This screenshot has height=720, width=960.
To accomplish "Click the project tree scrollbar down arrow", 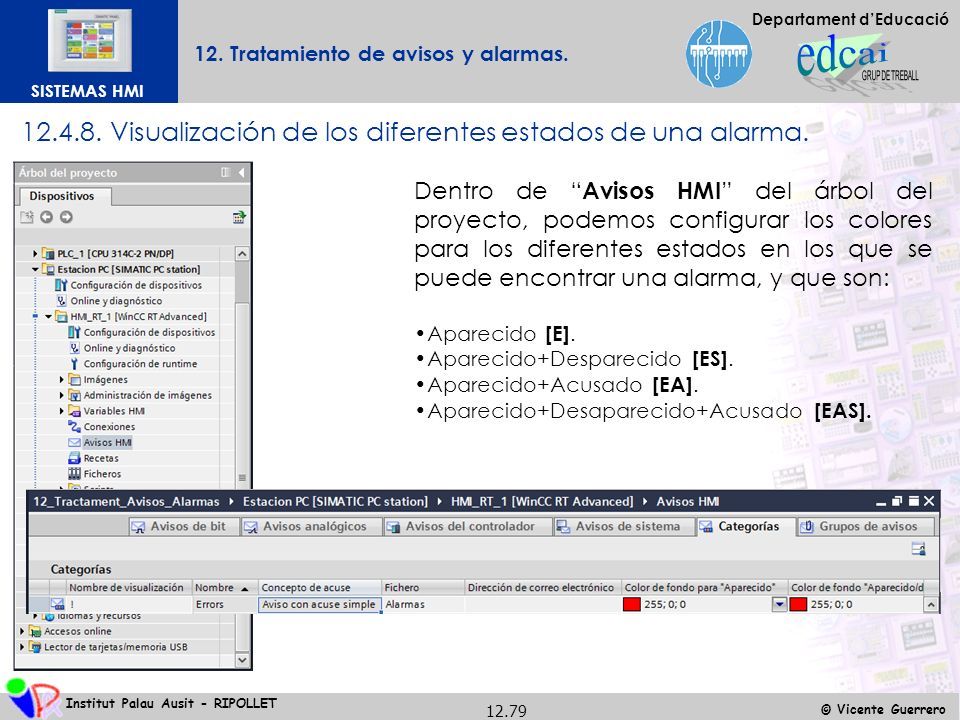I will 242,660.
